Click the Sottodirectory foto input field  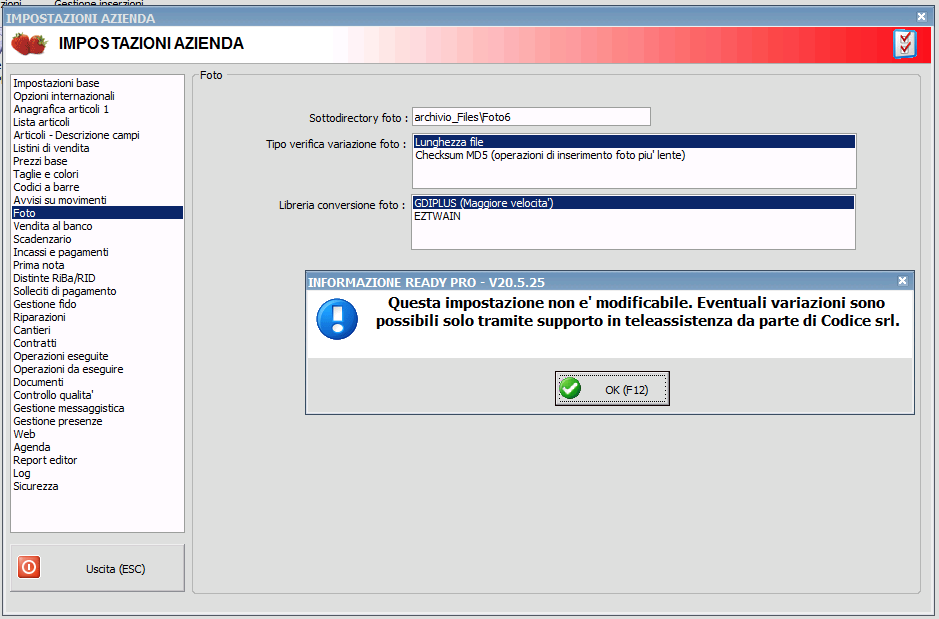531,117
